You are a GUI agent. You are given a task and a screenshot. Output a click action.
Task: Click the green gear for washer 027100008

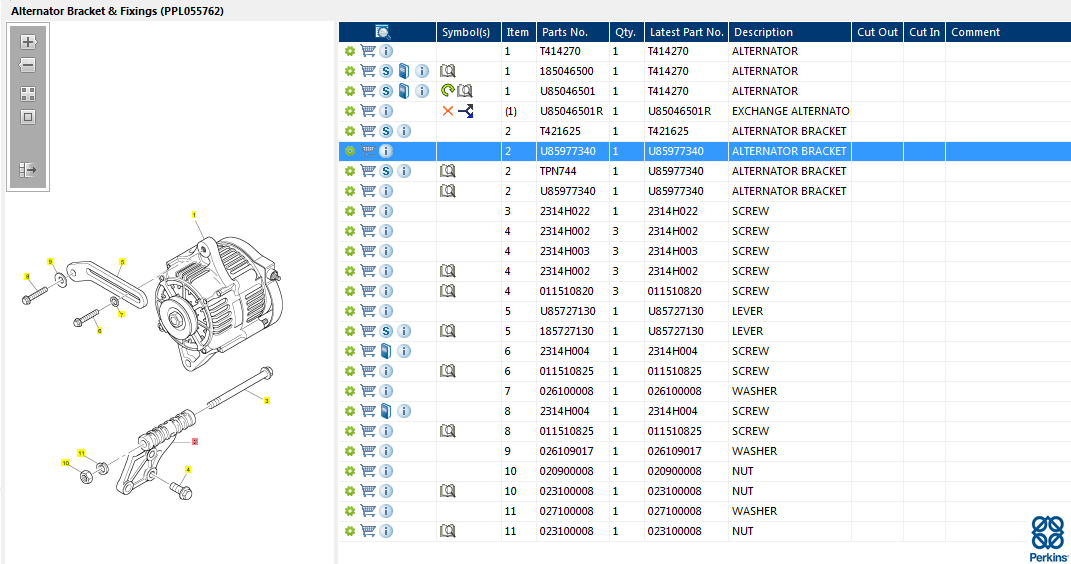point(350,511)
